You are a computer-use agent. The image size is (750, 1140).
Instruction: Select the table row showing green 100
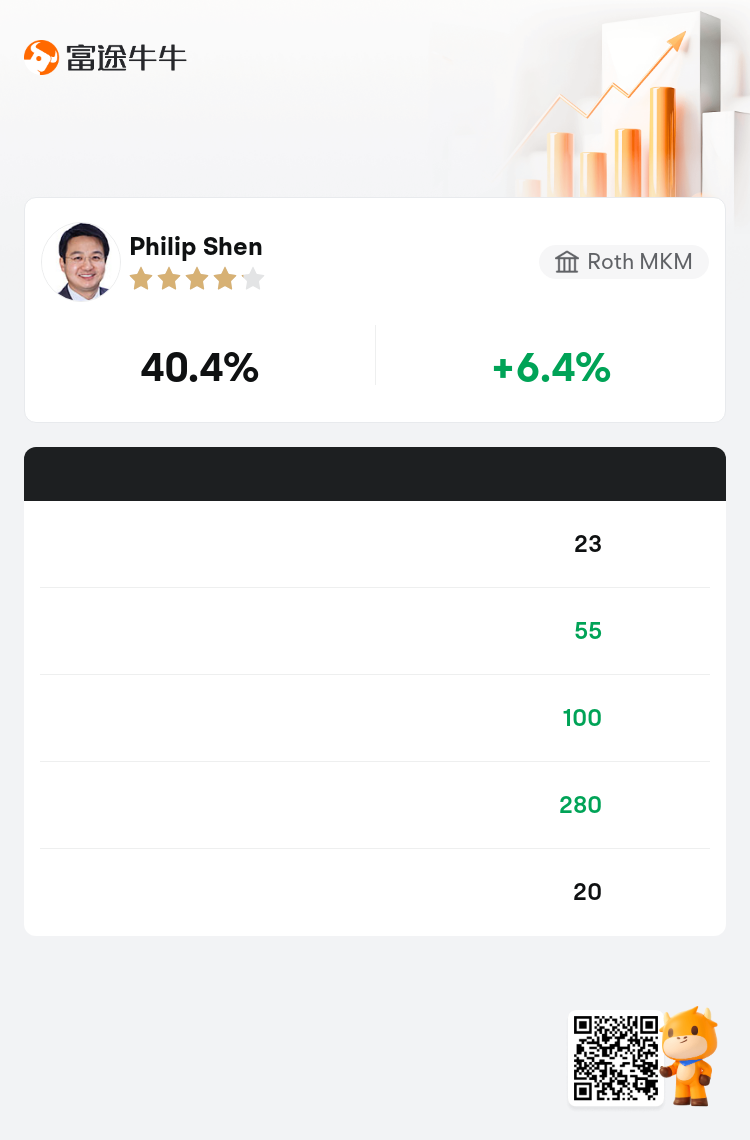pyautogui.click(x=375, y=718)
